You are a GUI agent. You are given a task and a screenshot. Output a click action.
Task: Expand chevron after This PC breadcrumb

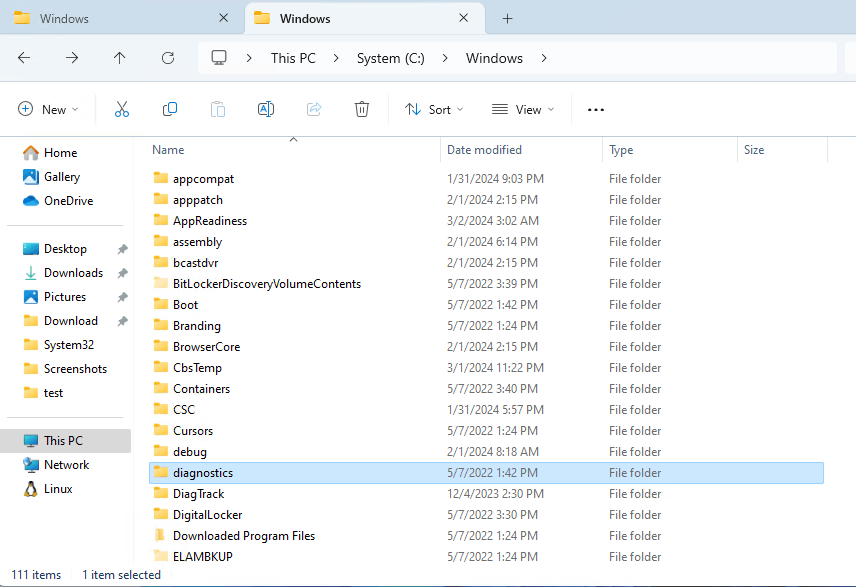click(336, 58)
